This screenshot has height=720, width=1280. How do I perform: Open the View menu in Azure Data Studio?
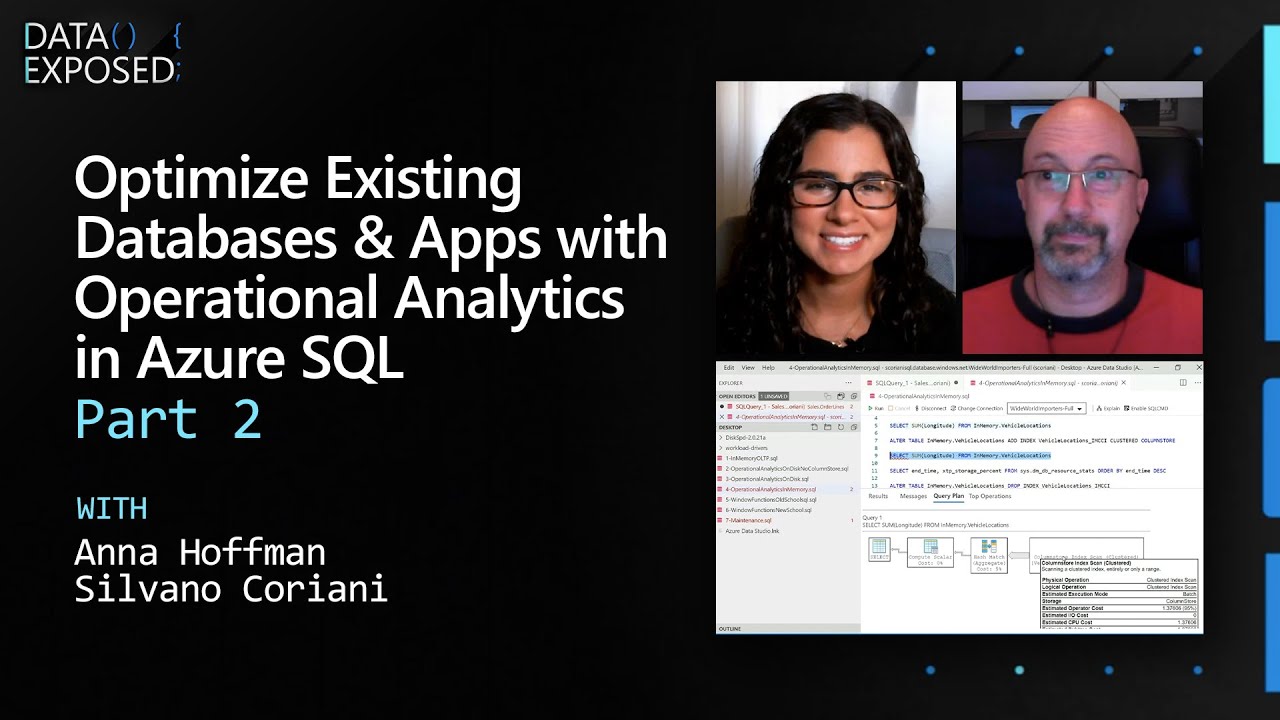tap(748, 368)
